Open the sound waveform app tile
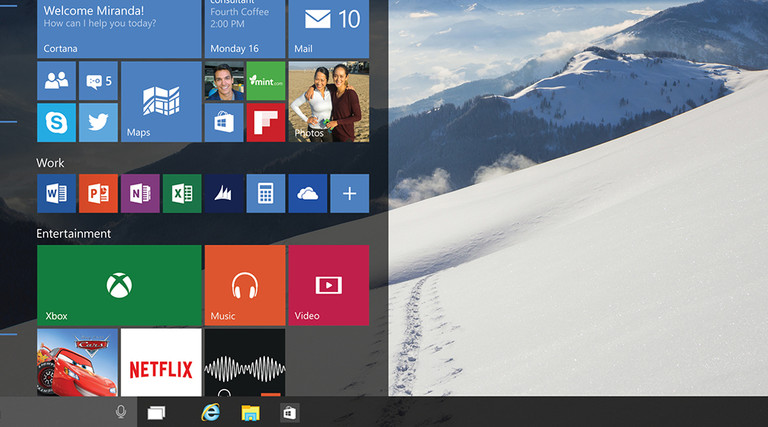Screen dimensions: 768x427 245,362
